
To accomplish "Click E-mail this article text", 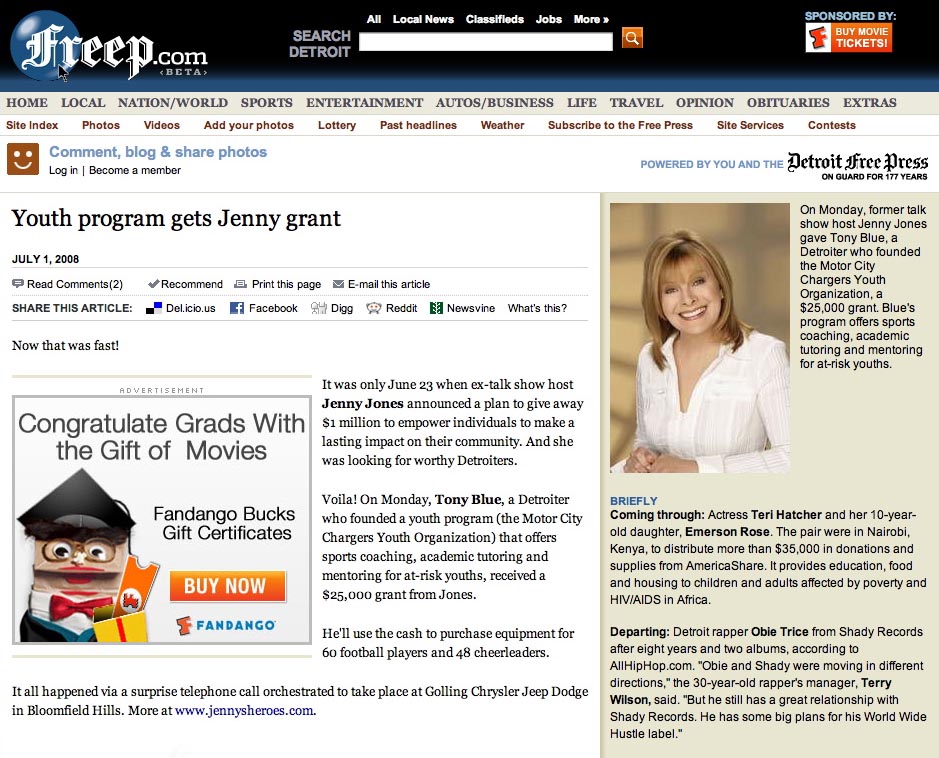I will (389, 284).
